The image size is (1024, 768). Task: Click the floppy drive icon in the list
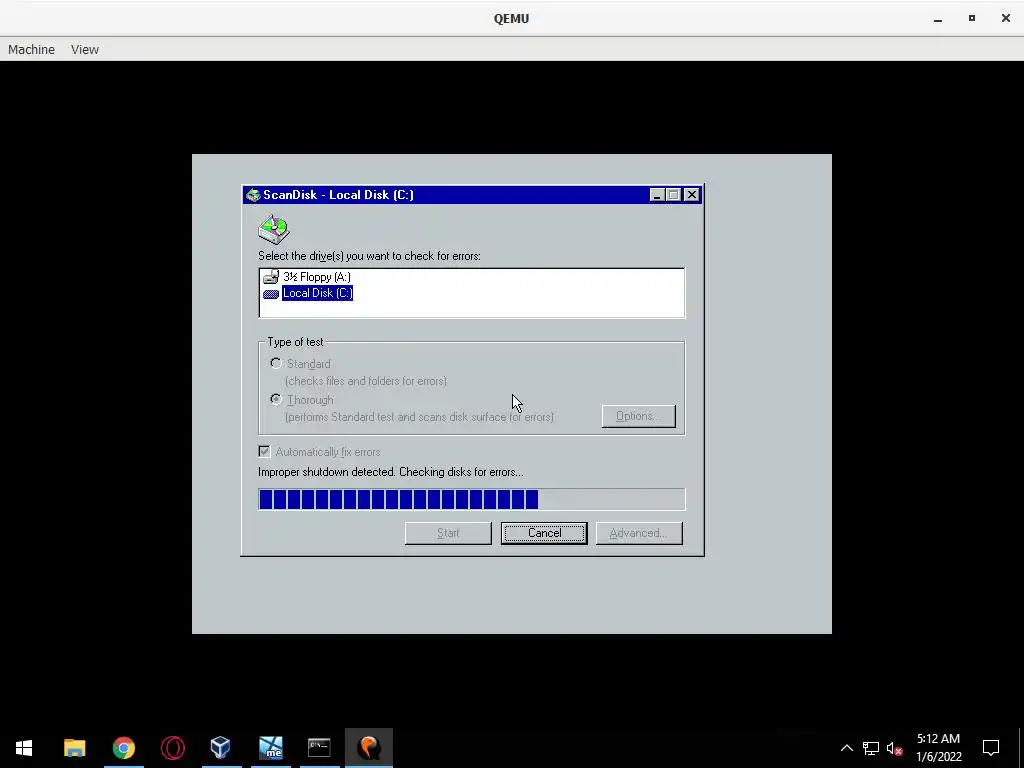(x=271, y=277)
